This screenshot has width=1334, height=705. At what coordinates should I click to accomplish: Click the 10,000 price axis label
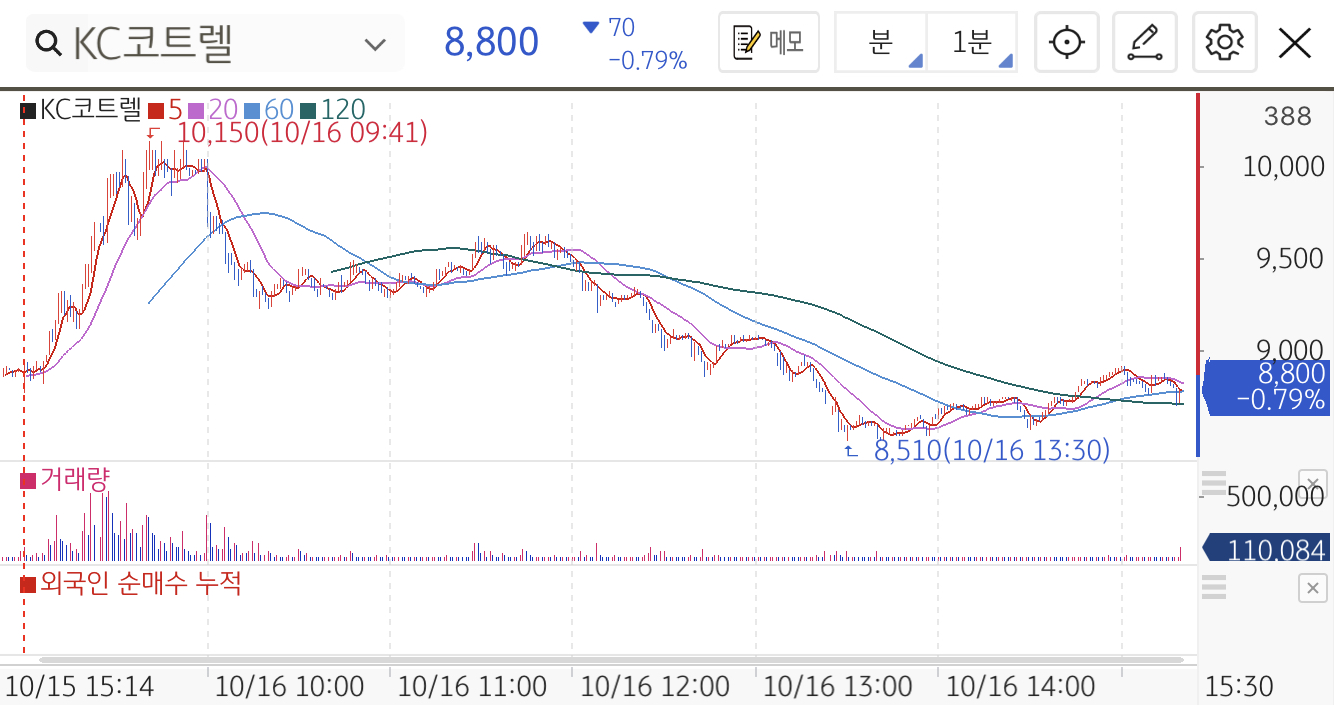click(x=1283, y=166)
